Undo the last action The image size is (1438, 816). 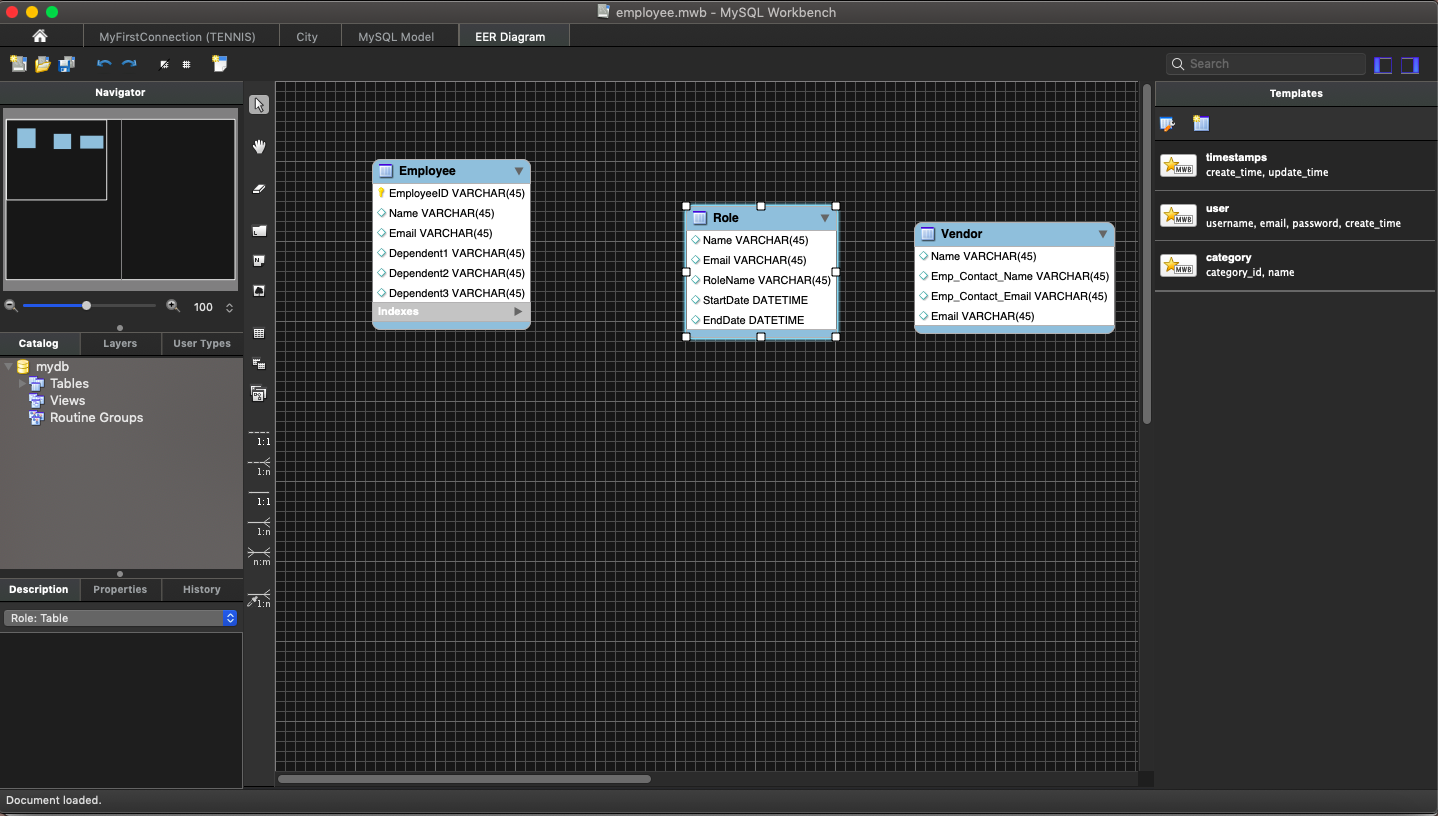(104, 64)
